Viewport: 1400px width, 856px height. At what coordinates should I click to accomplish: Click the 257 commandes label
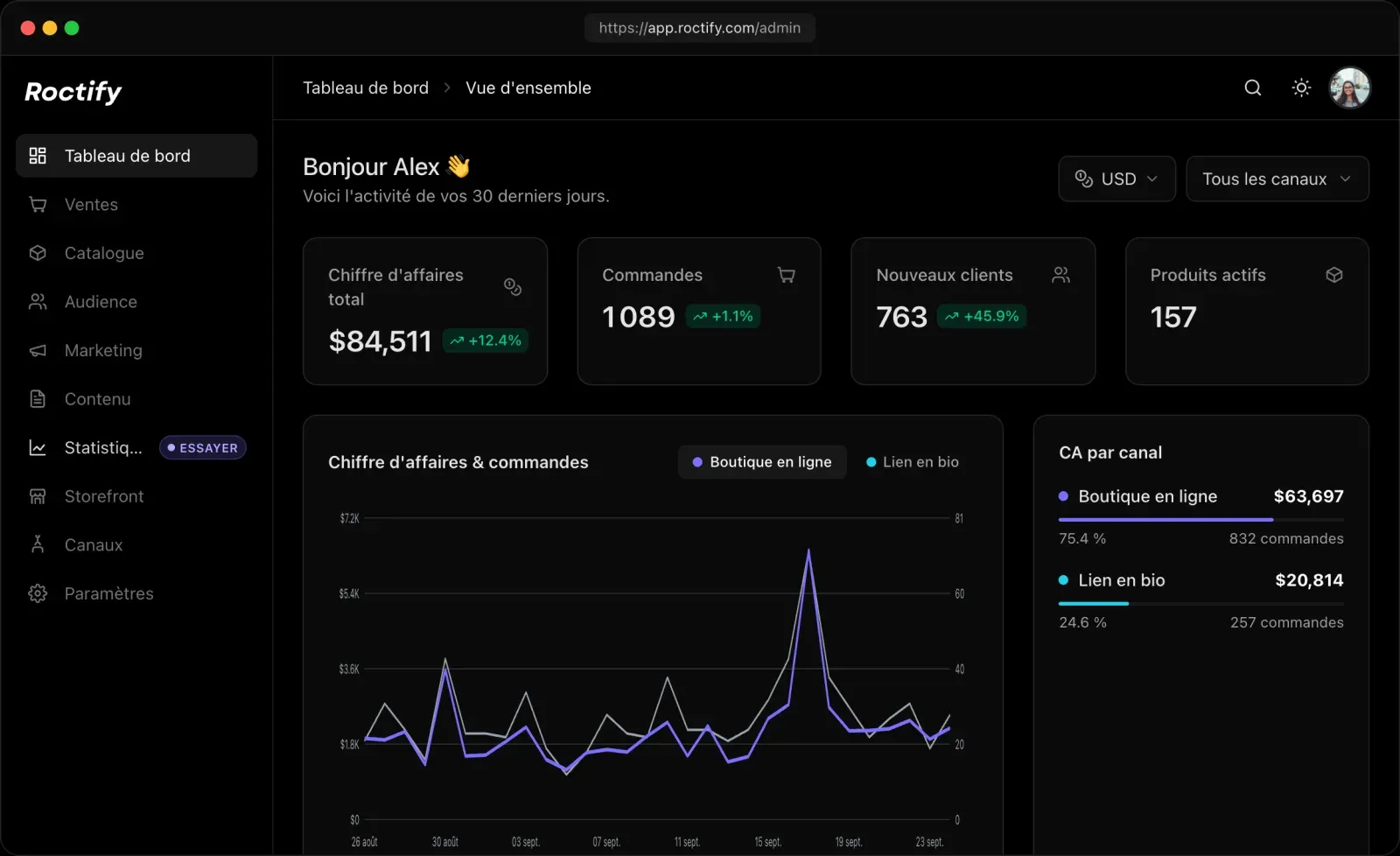tap(1287, 622)
